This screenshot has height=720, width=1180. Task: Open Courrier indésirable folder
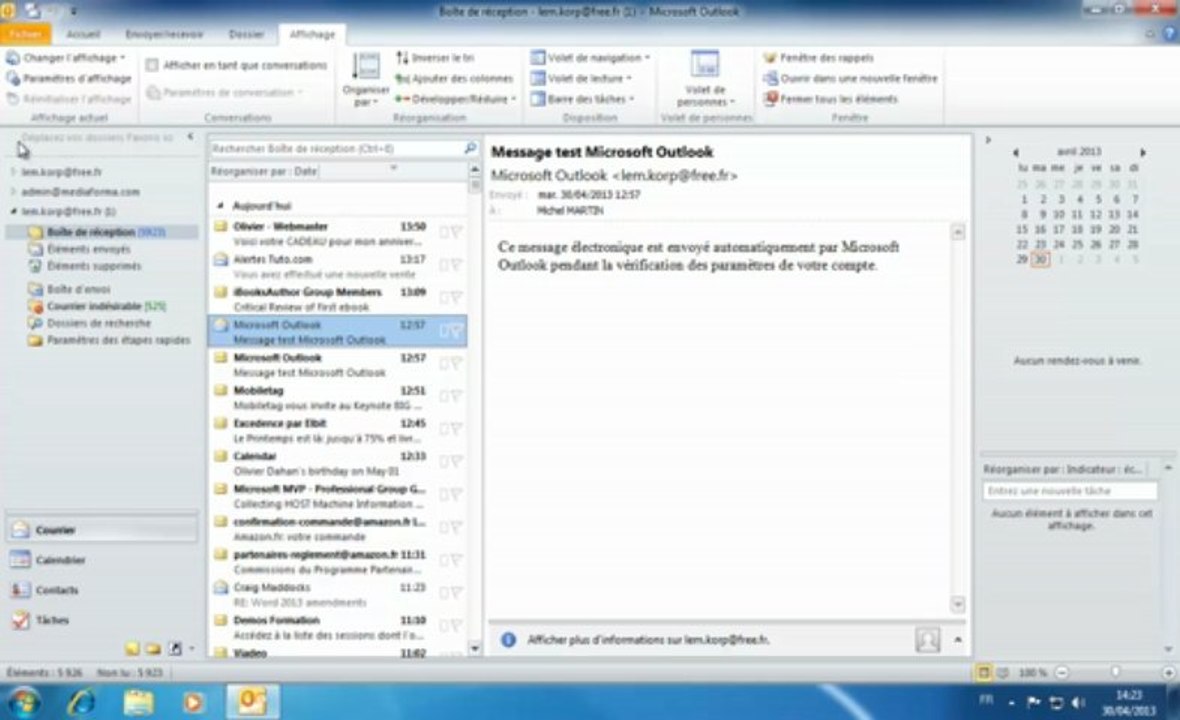tap(97, 306)
